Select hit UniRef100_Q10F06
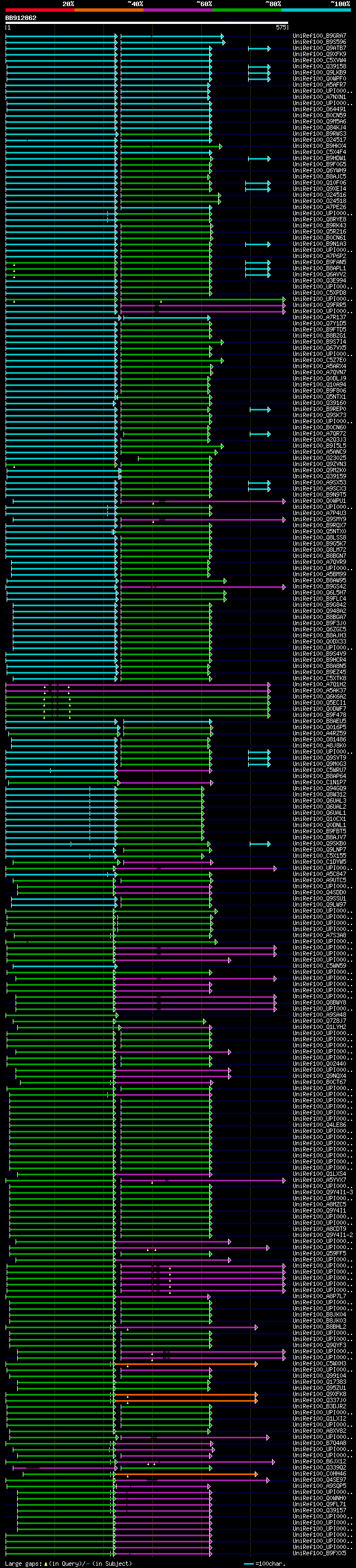 click(x=319, y=182)
